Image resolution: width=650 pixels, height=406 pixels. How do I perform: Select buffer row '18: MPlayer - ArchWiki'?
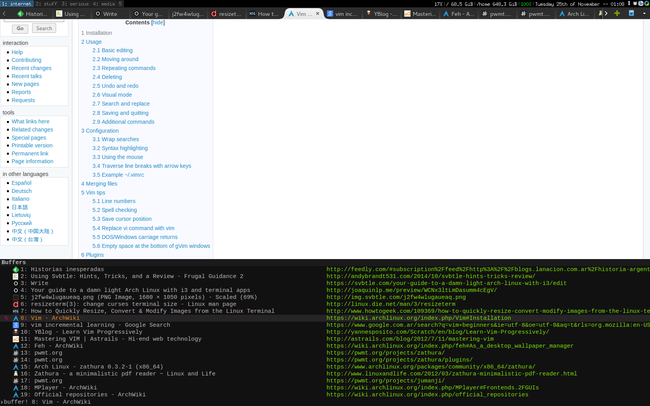325,388
